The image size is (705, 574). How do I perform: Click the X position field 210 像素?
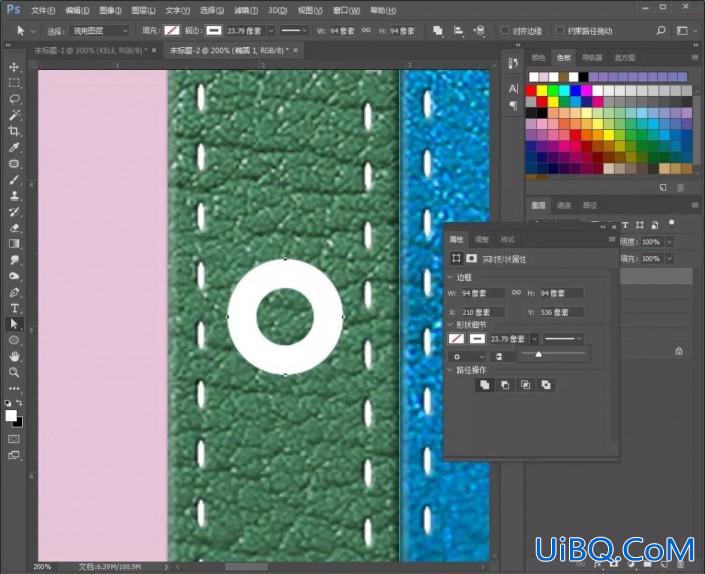point(481,312)
